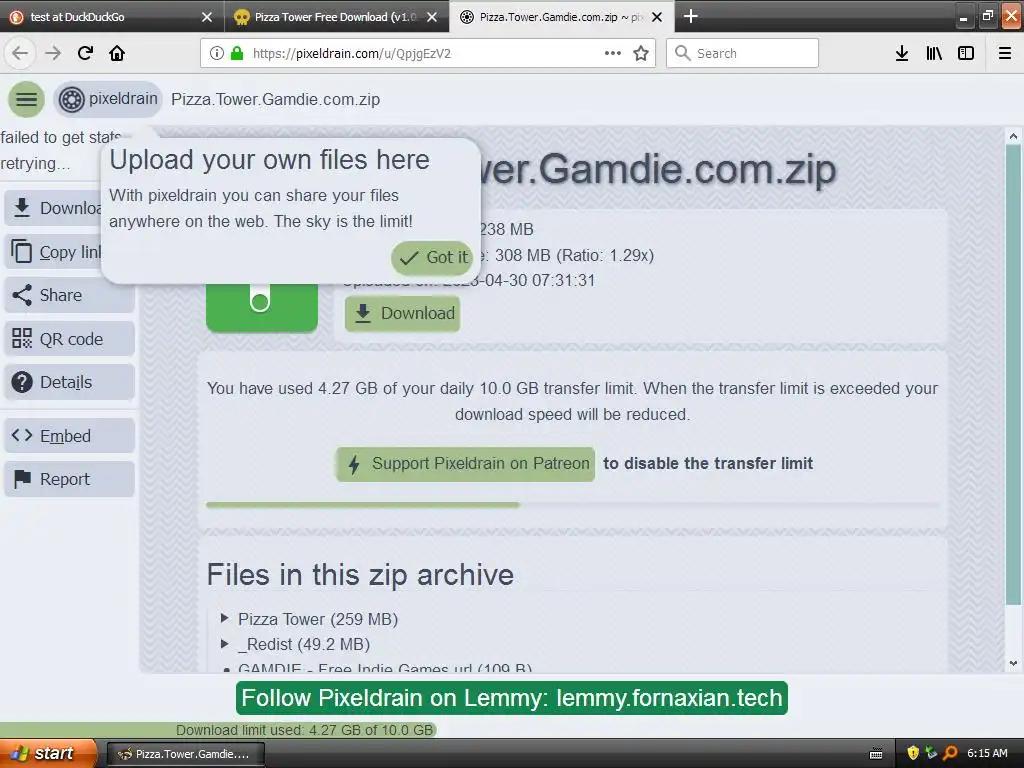This screenshot has height=768, width=1024.
Task: Open Firefox application menu
Action: [x=1005, y=53]
